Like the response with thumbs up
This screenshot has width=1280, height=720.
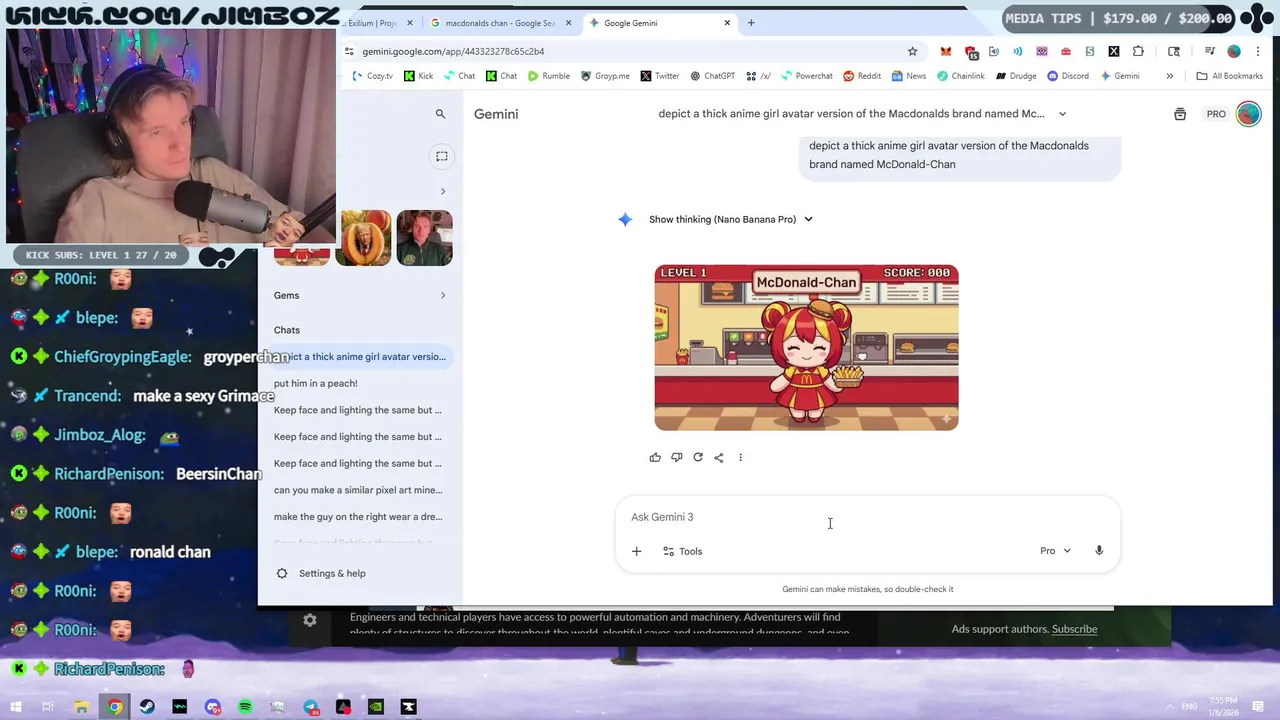(x=655, y=457)
